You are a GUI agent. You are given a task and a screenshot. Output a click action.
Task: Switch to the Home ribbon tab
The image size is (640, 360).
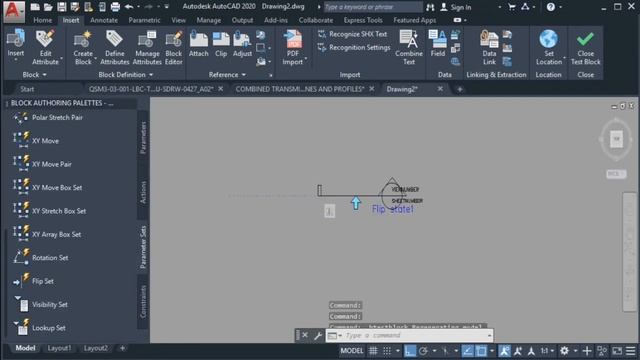[42, 20]
